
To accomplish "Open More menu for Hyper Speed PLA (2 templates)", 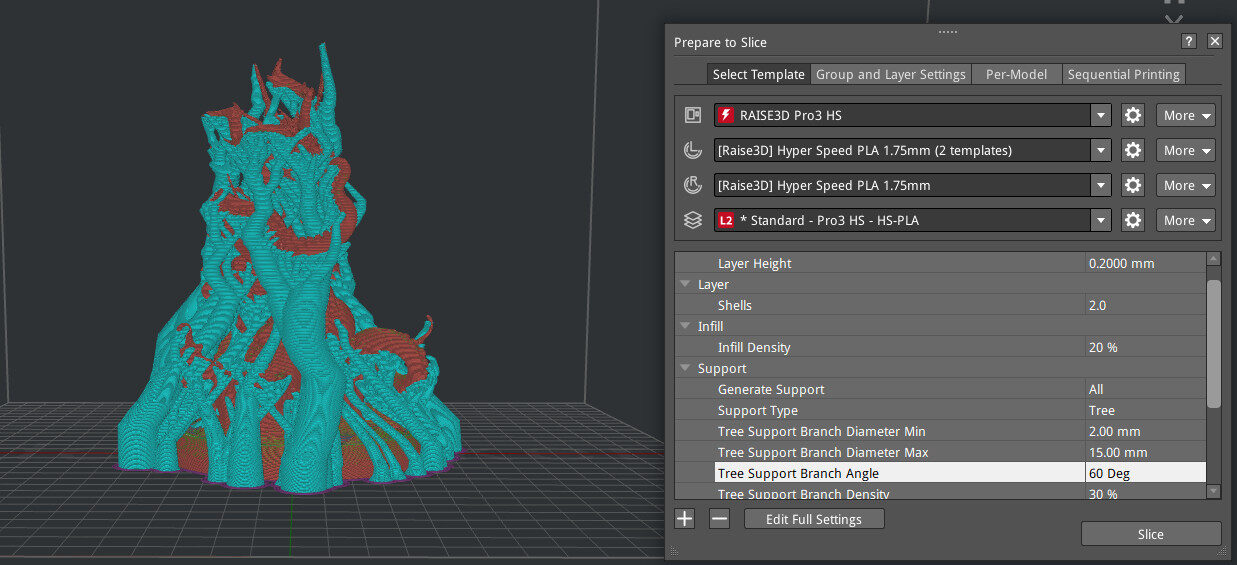I will coord(1186,150).
